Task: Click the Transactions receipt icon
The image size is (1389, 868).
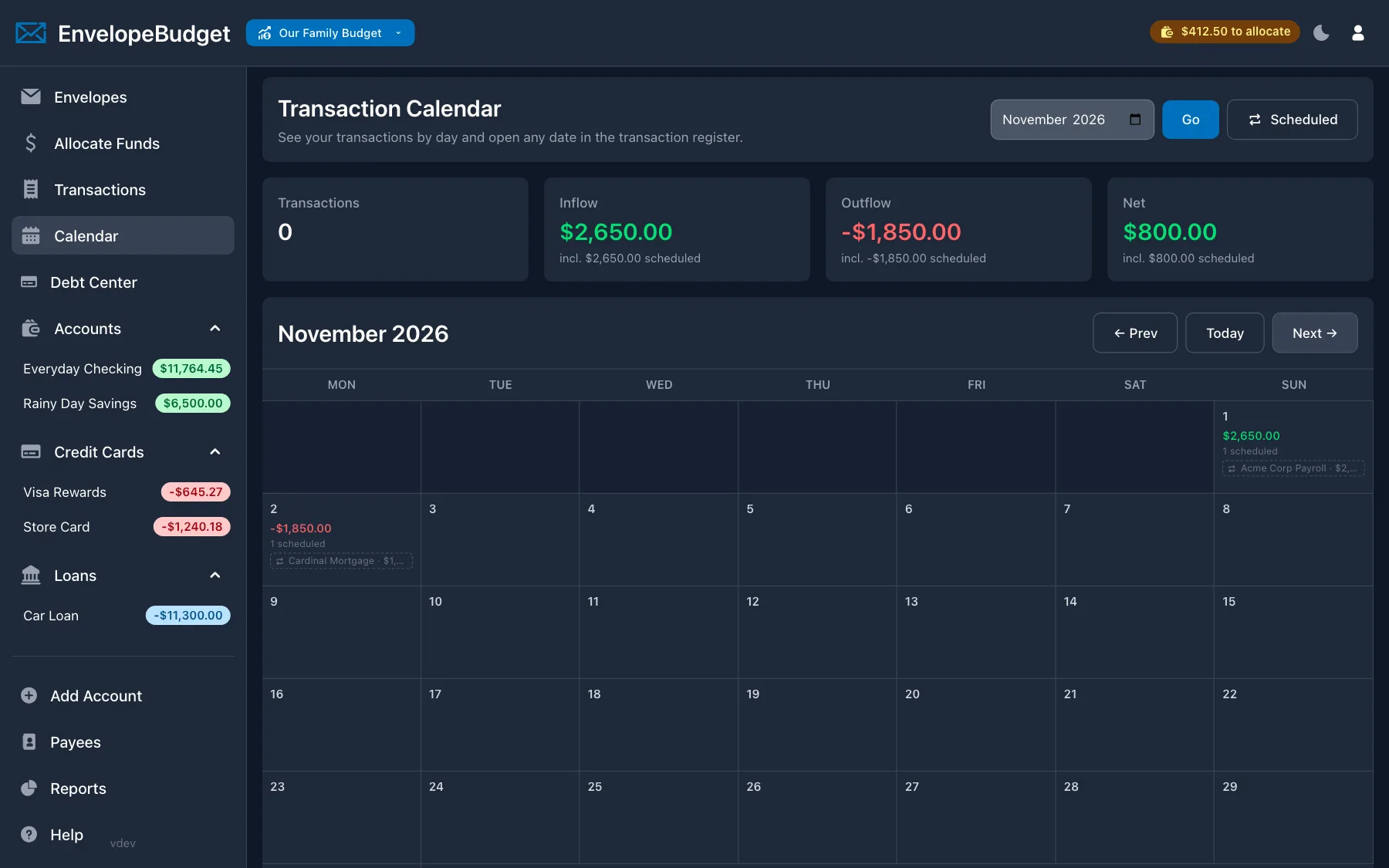Action: (x=31, y=189)
